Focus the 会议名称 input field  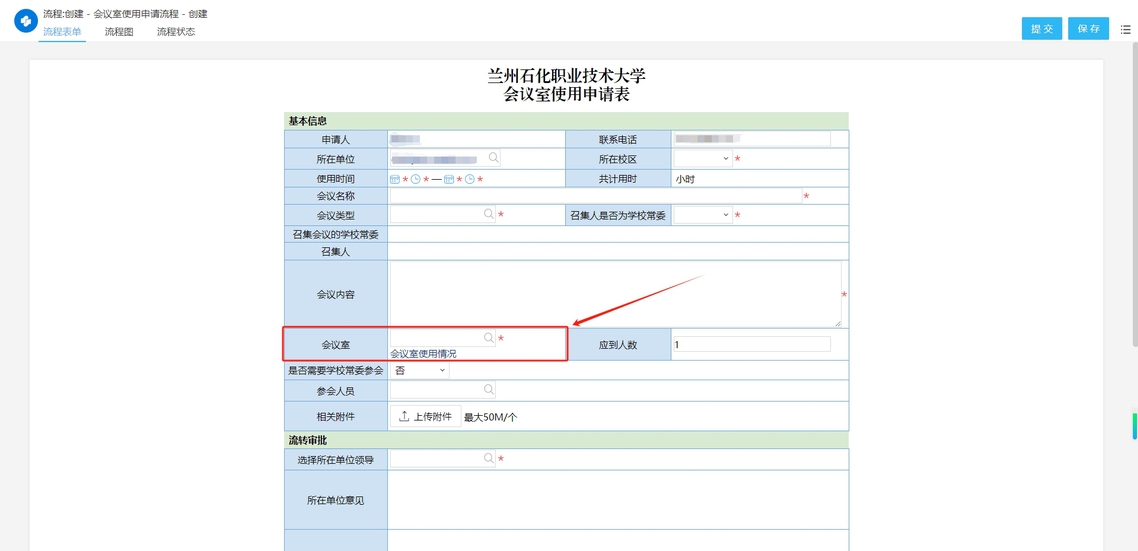coord(596,196)
